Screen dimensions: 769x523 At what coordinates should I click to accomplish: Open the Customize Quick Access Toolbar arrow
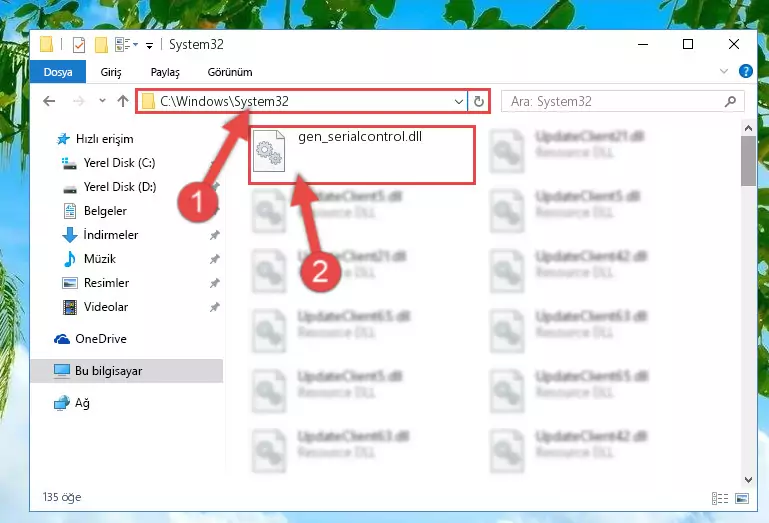pyautogui.click(x=149, y=46)
